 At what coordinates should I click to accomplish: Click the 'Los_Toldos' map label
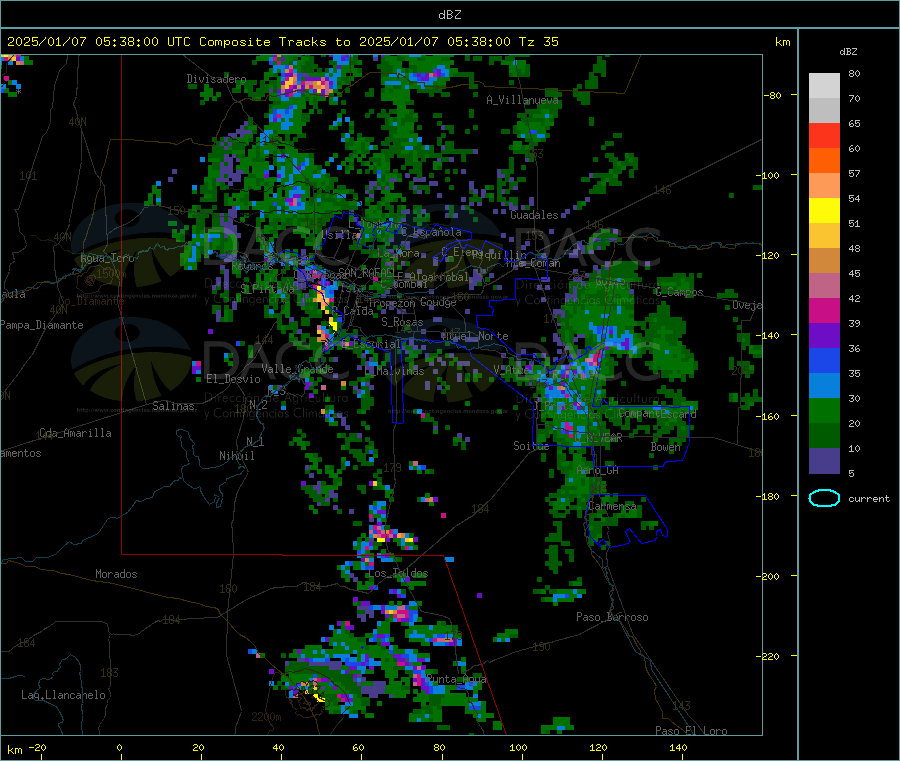pos(398,573)
